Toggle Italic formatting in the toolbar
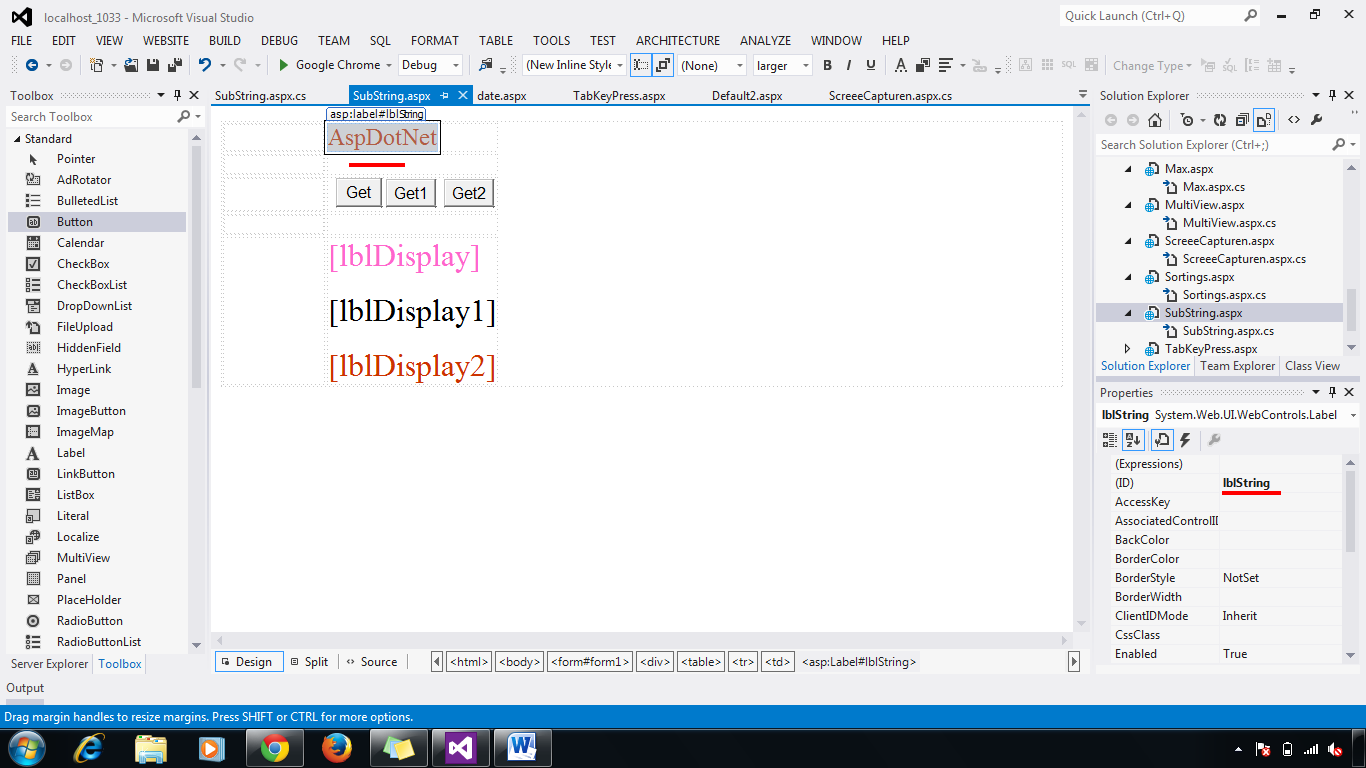Image resolution: width=1366 pixels, height=768 pixels. click(849, 64)
